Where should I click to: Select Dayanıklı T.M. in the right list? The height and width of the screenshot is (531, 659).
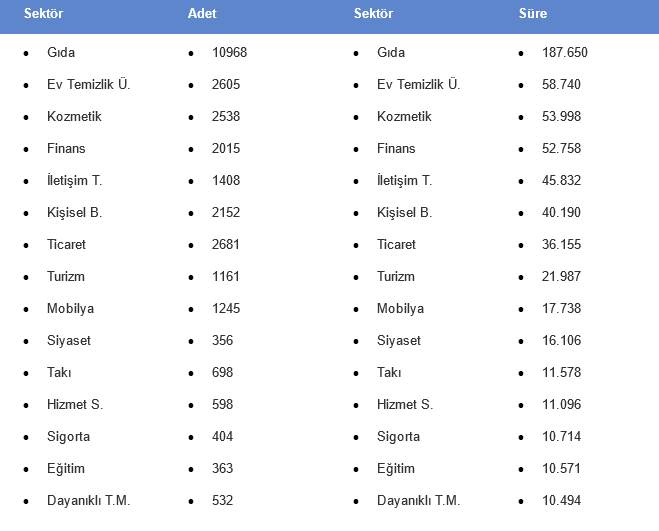(419, 500)
